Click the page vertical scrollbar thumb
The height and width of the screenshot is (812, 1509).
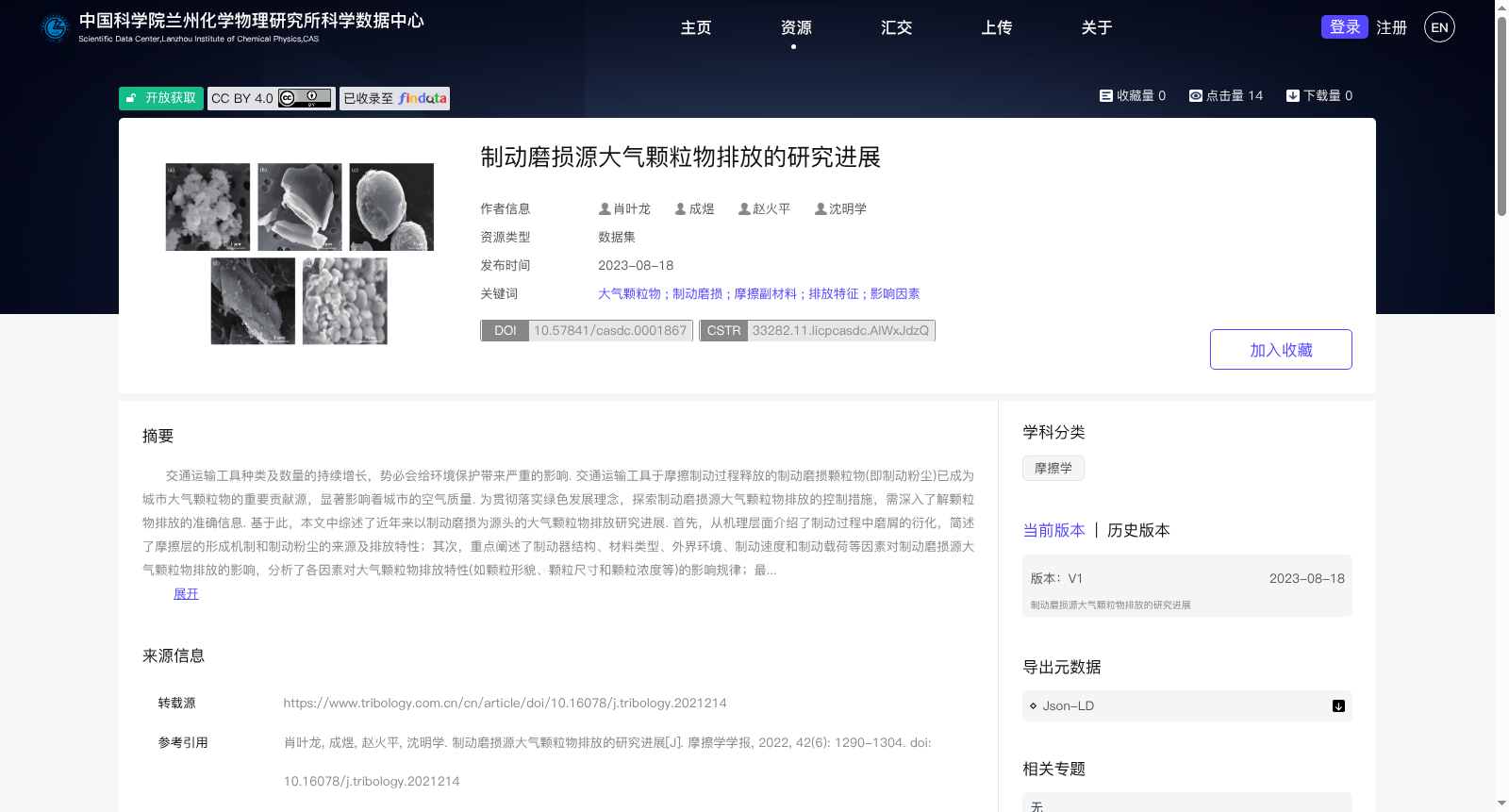coord(1501,116)
